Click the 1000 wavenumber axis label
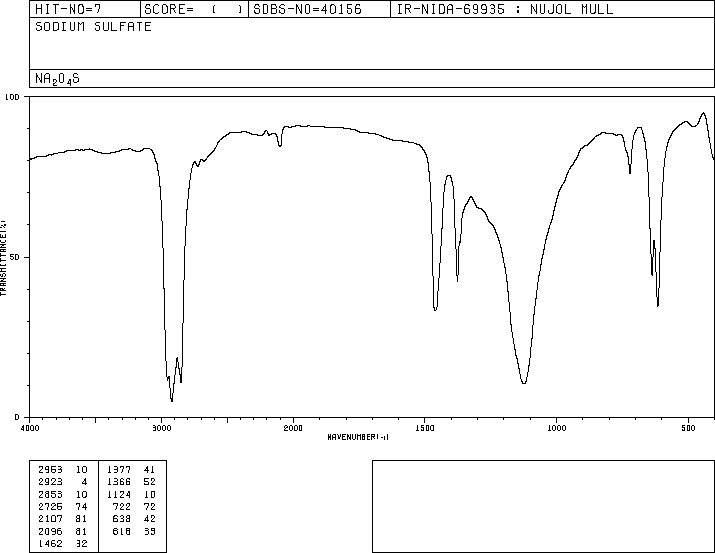This screenshot has width=715, height=553. [556, 428]
